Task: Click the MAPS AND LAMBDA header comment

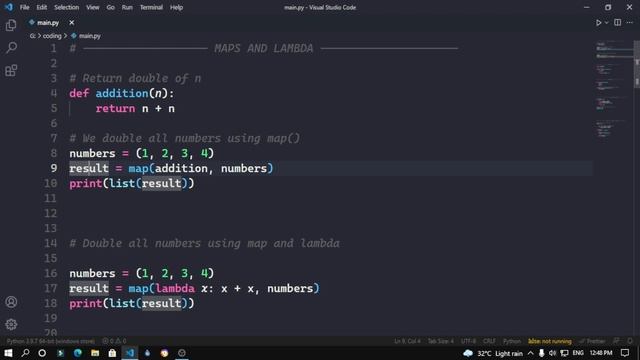Action: tap(264, 48)
